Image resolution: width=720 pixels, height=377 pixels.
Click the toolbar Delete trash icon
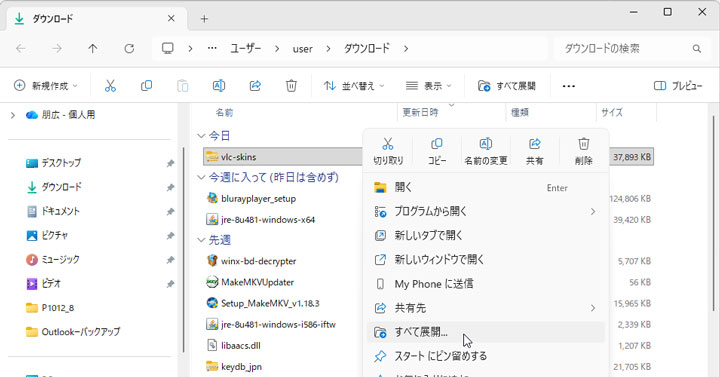tap(291, 86)
